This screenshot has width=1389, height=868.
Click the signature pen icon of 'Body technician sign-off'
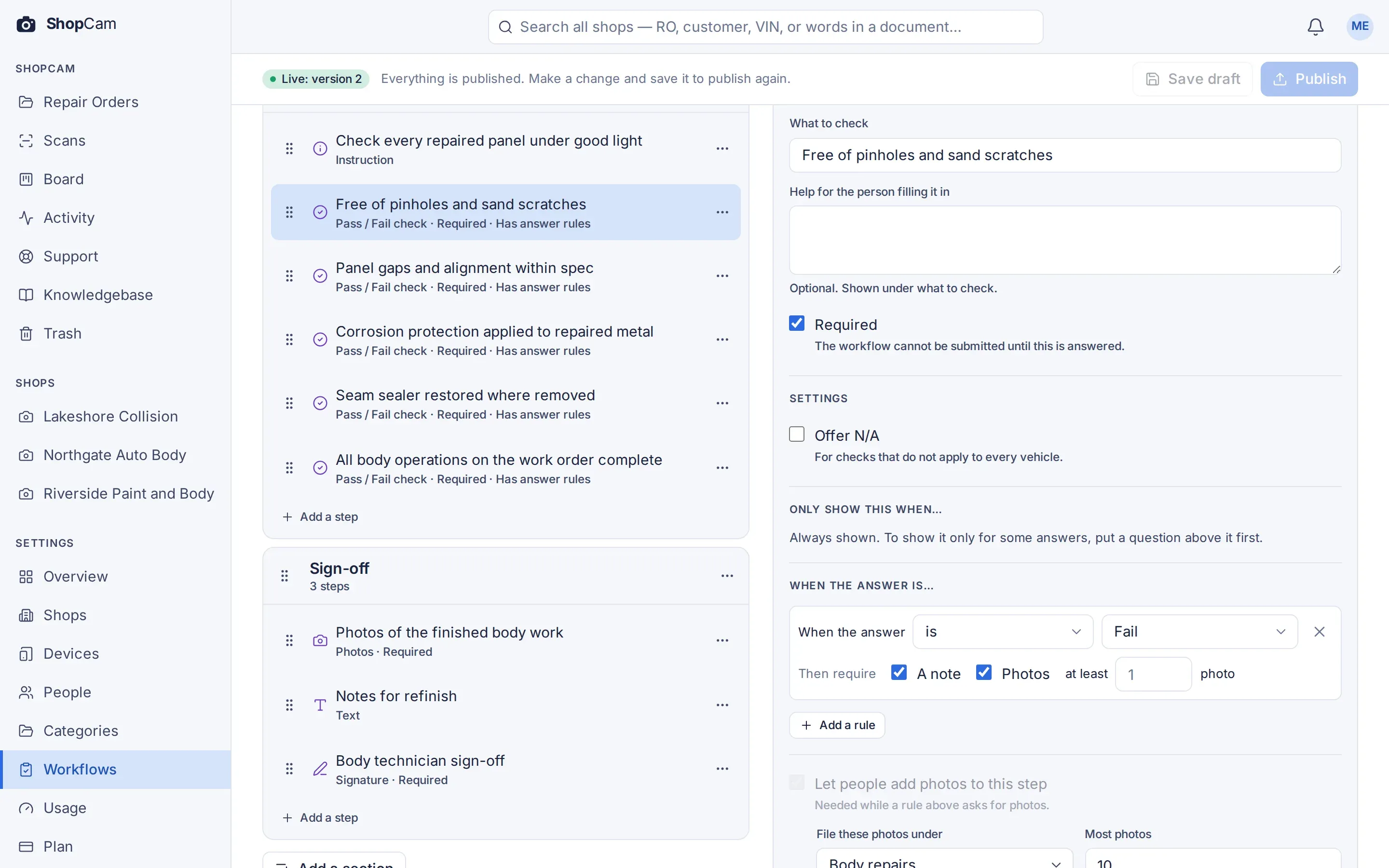[320, 769]
